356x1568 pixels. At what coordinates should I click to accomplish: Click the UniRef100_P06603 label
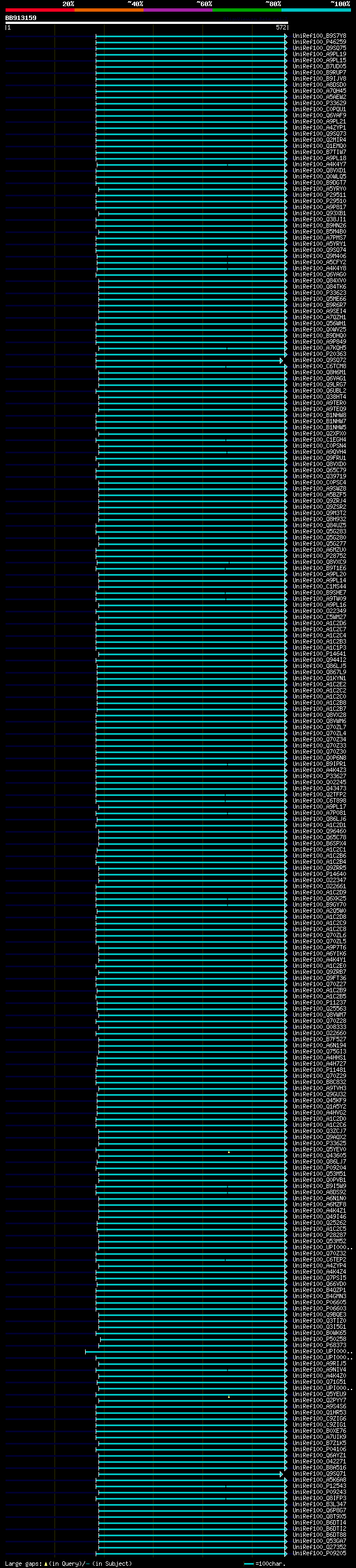[x=319, y=1309]
